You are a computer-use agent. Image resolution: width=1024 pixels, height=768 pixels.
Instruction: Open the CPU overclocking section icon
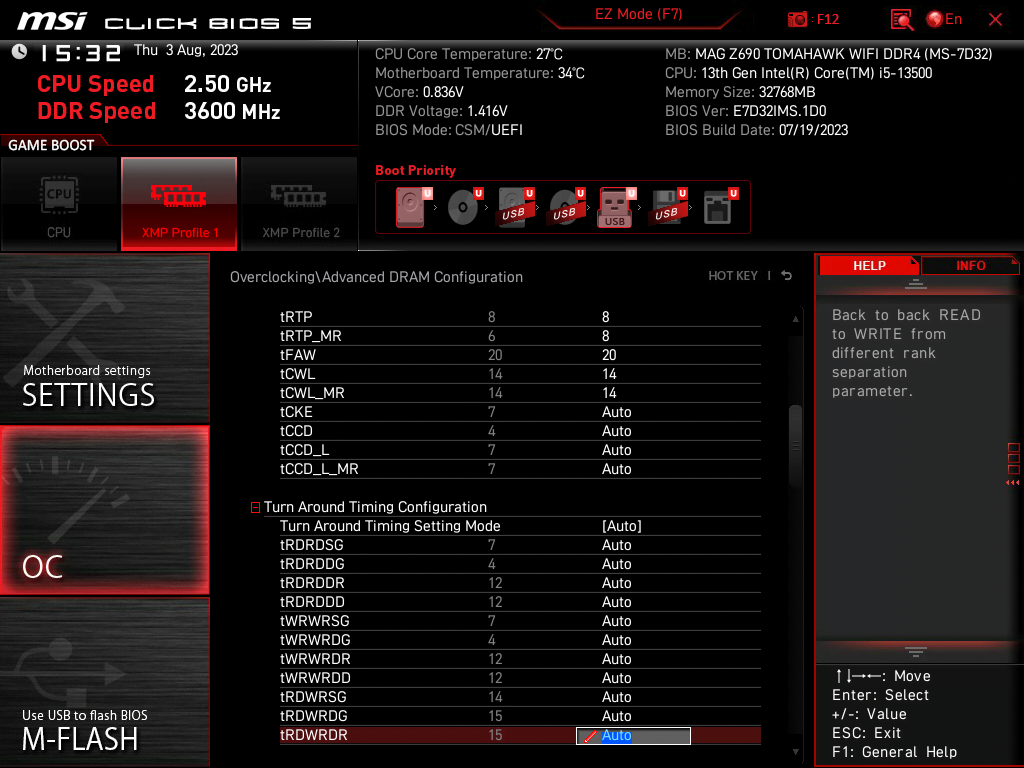point(59,204)
